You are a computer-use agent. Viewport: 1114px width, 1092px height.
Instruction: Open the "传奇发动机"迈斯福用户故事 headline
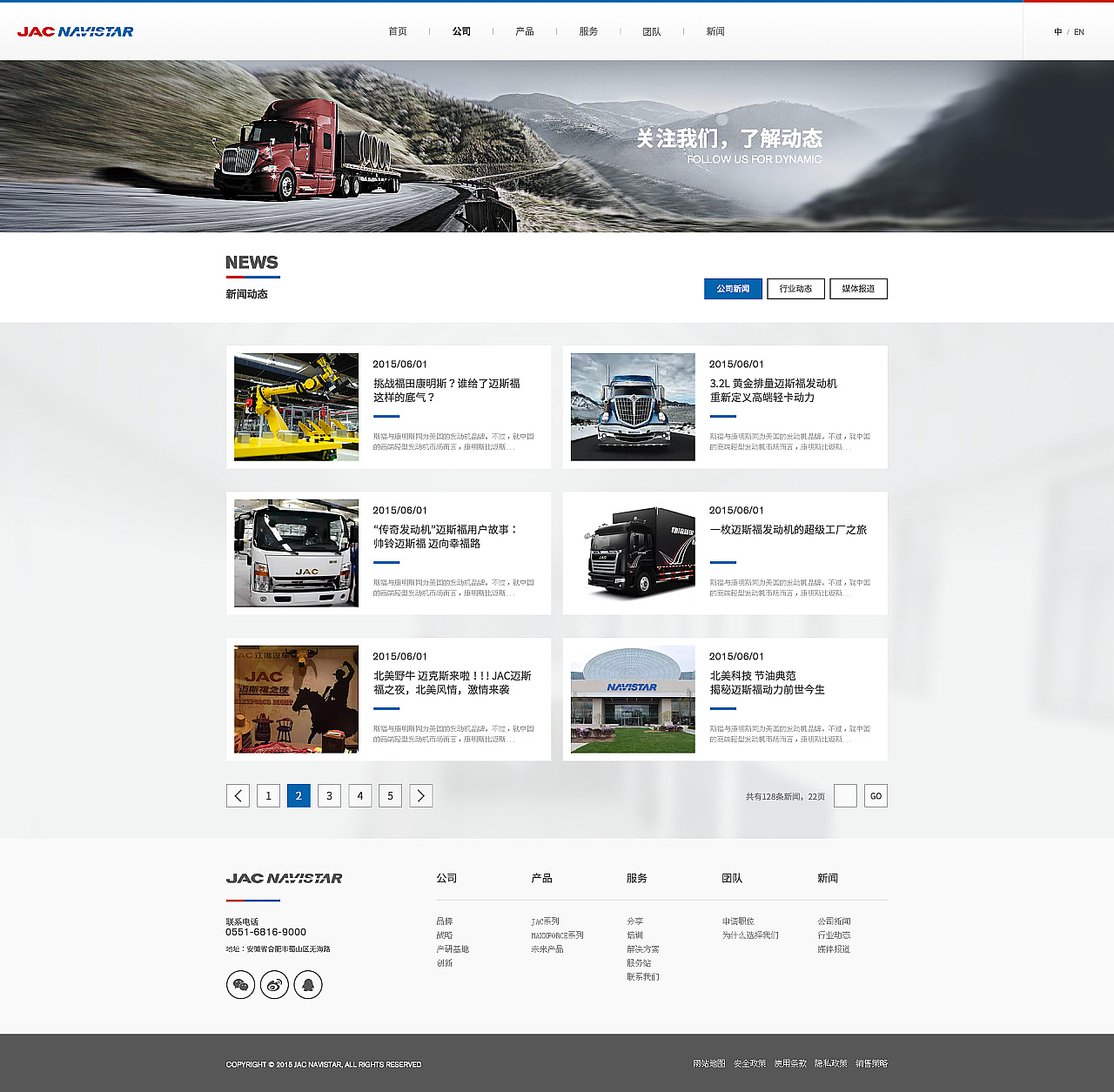446,537
